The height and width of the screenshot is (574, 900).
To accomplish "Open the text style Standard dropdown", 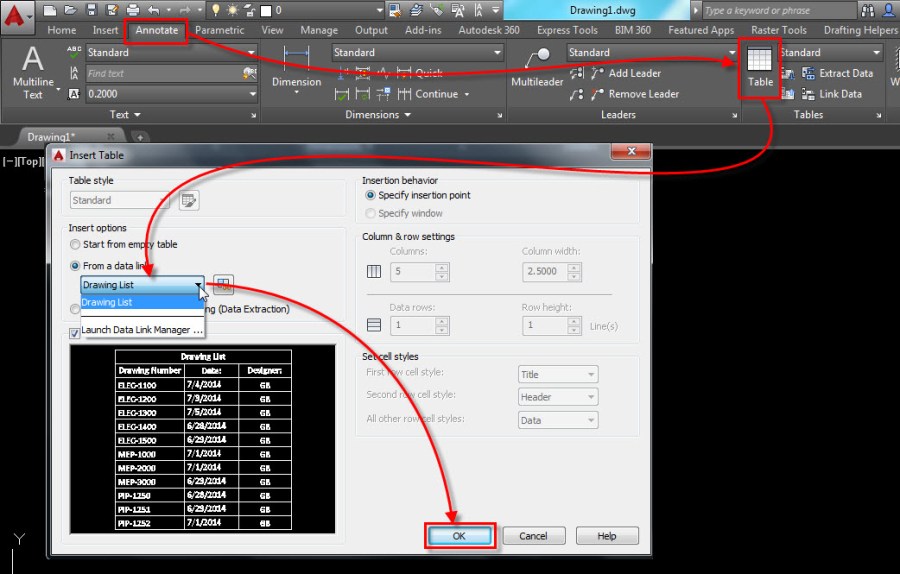I will 171,52.
